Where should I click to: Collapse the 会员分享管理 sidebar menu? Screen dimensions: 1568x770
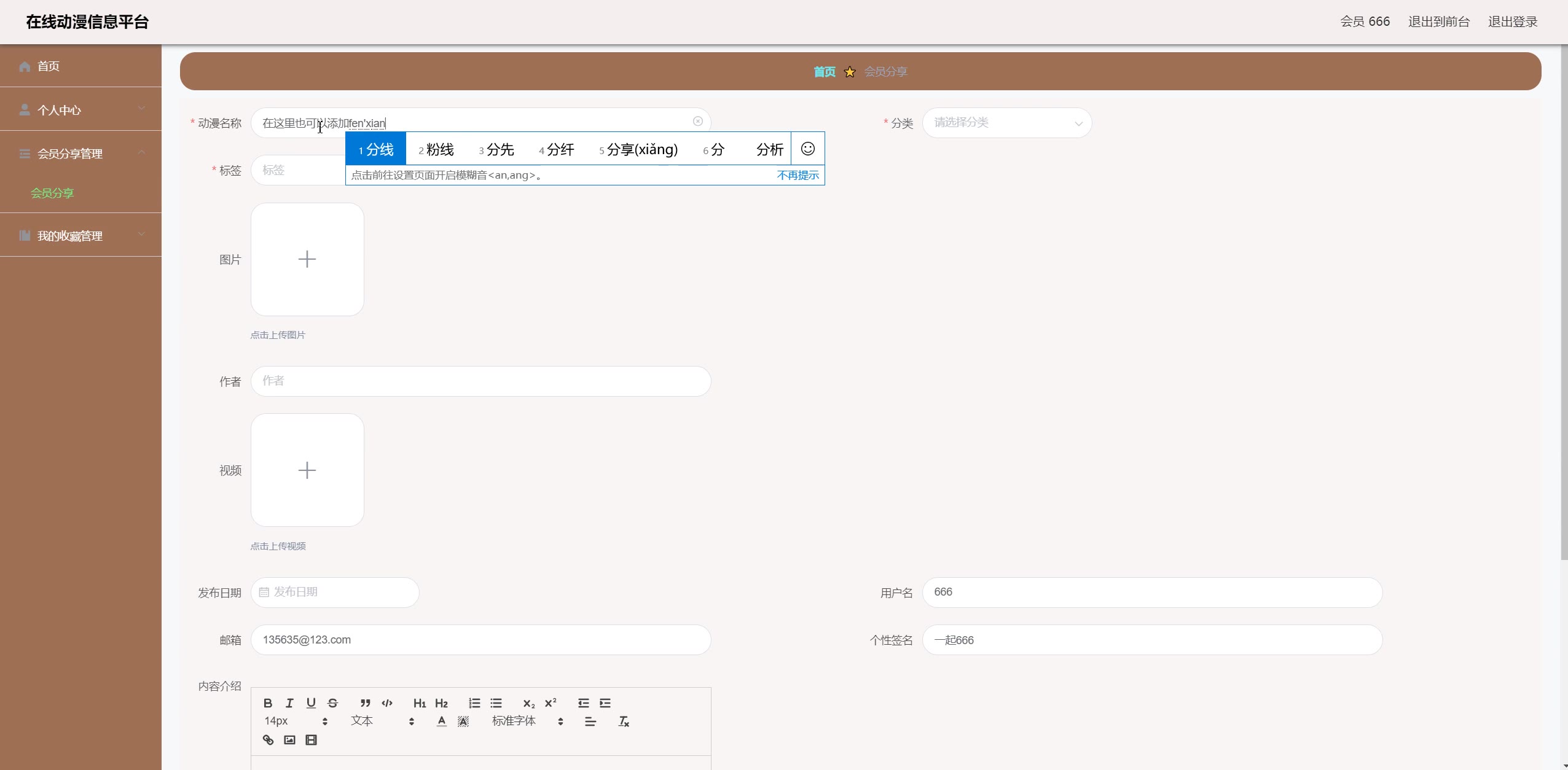coord(80,153)
